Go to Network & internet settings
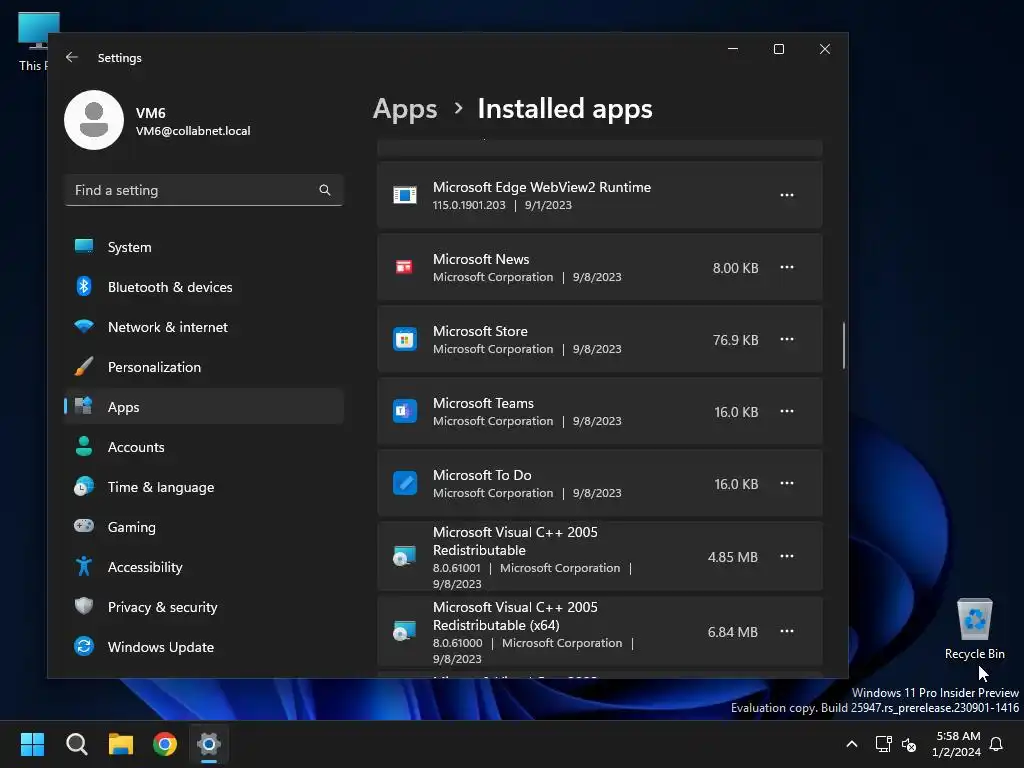The image size is (1024, 768). 204,327
